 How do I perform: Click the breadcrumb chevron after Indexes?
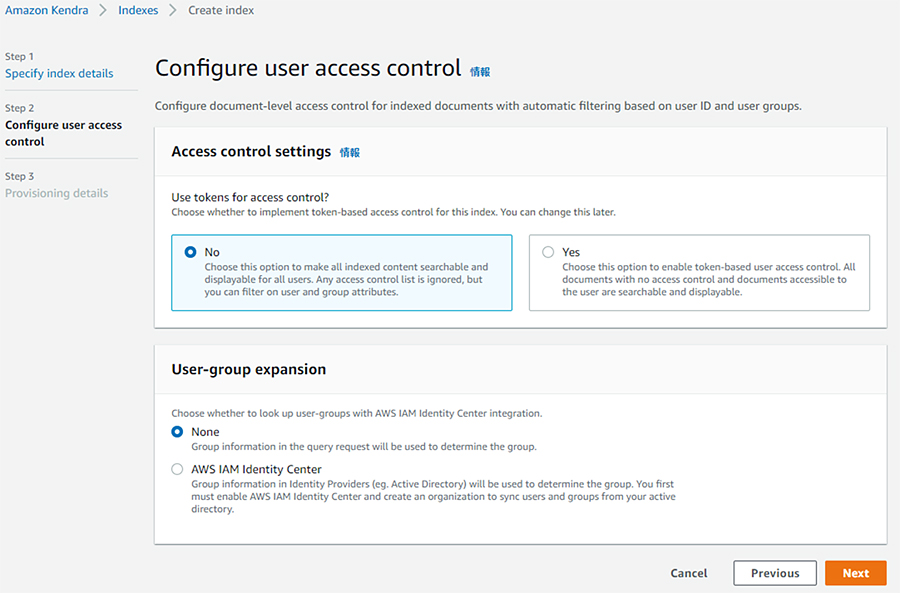[x=173, y=10]
